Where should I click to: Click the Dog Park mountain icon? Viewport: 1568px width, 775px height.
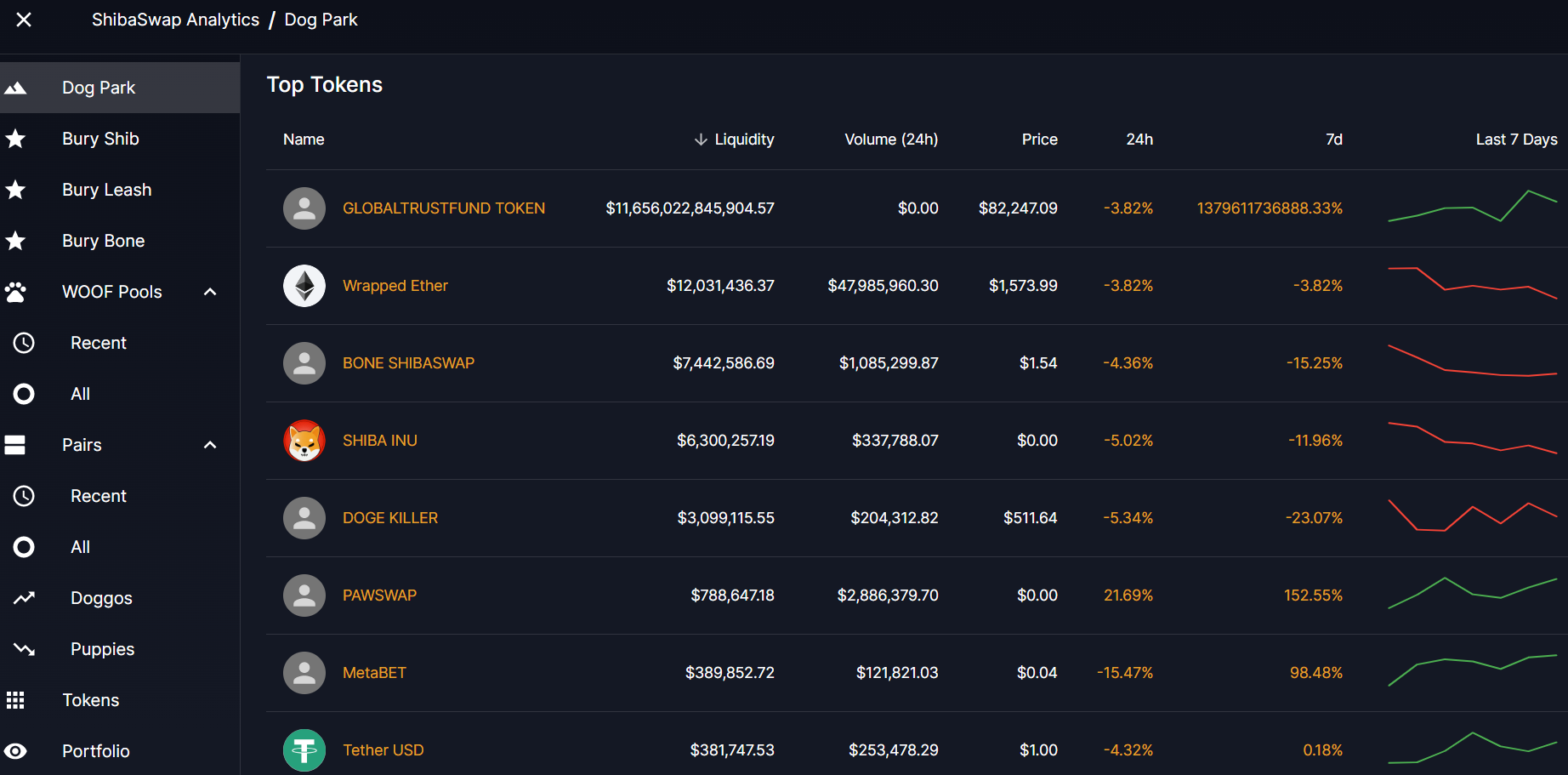15,88
